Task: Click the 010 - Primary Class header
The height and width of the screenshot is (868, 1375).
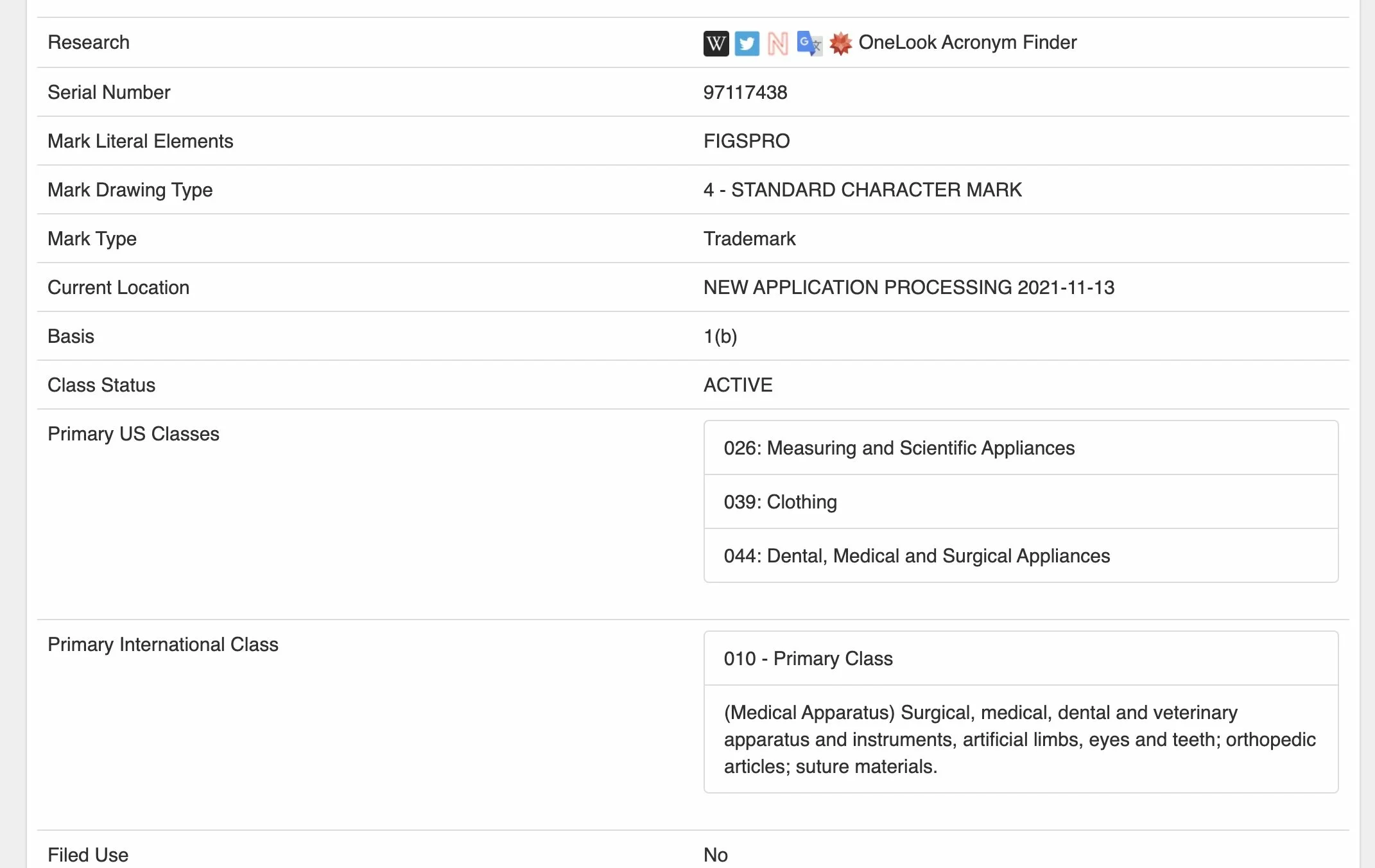Action: point(1021,659)
